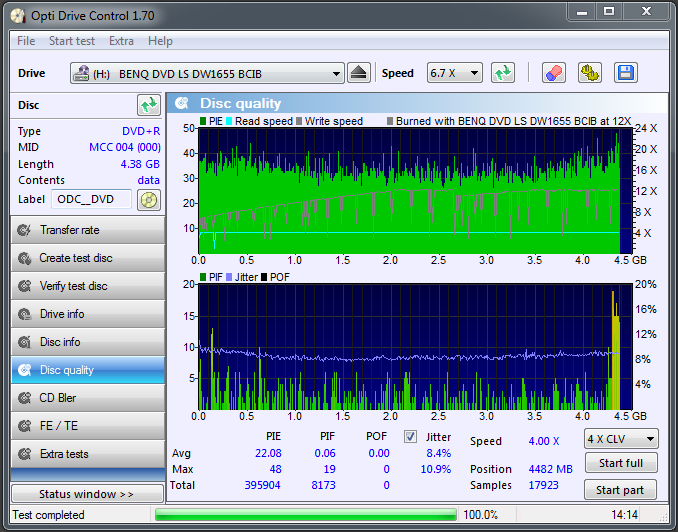Toggle the Jitter checkbox
The image size is (678, 532).
click(x=410, y=437)
